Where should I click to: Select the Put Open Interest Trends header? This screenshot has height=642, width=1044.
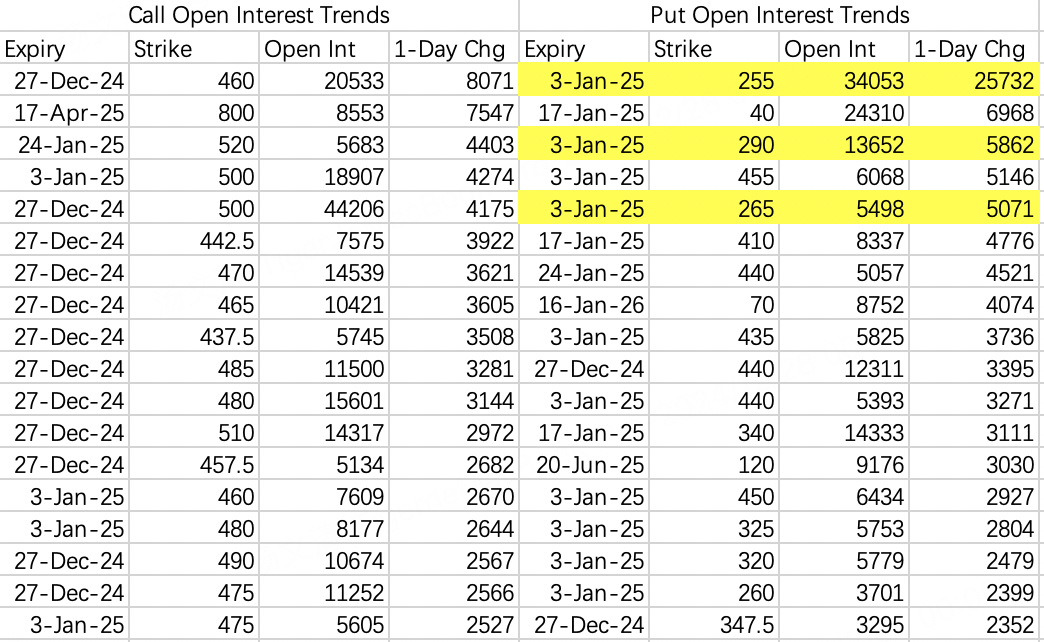(780, 15)
